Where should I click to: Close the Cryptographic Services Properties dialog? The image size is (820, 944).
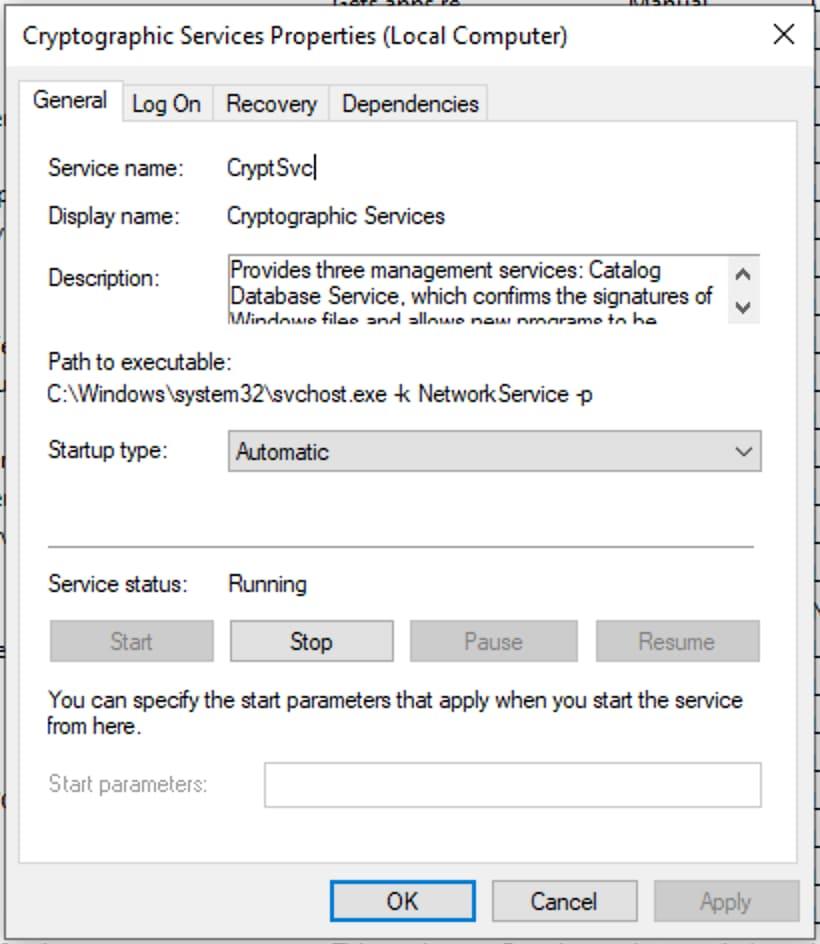(x=783, y=35)
